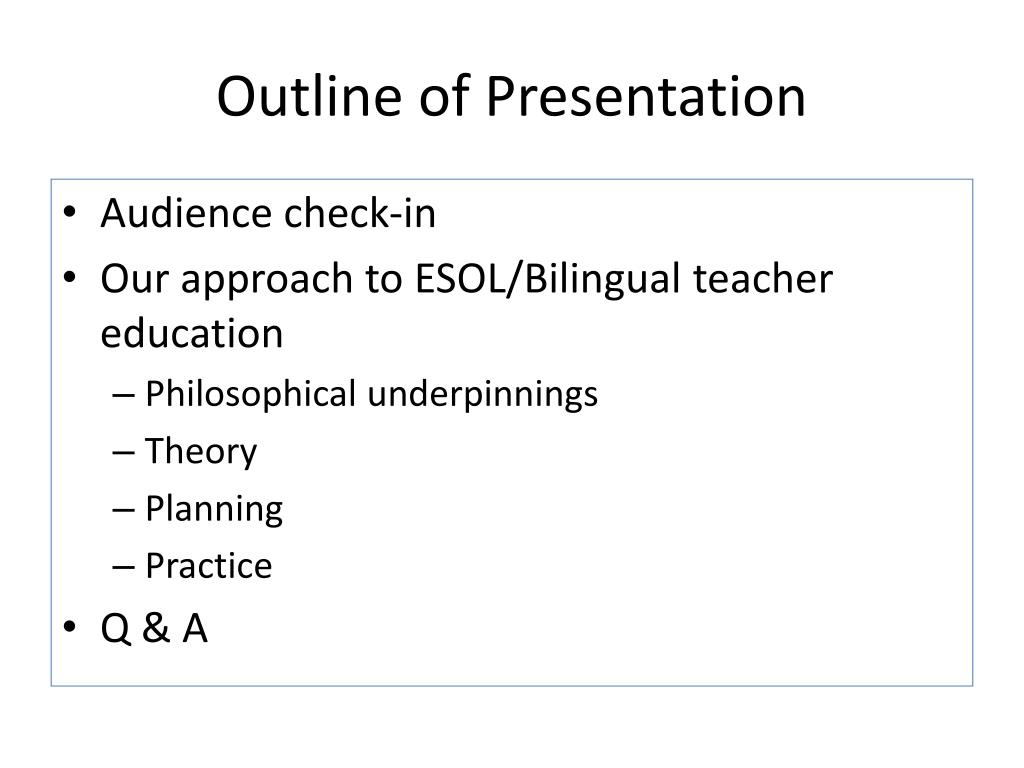This screenshot has width=1024, height=768.
Task: Select the Audience check-in bullet text
Action: pos(268,214)
